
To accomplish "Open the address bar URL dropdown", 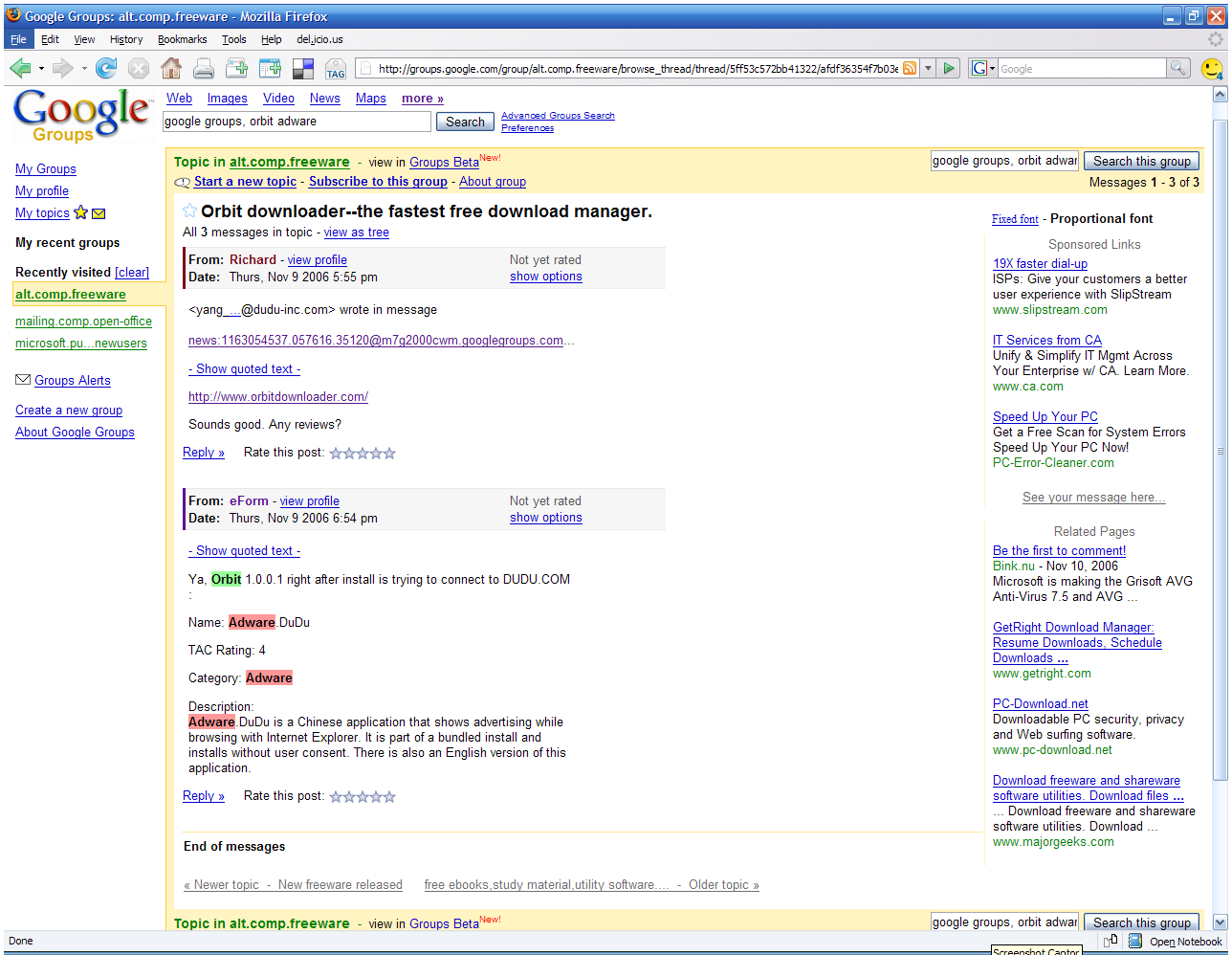I will coord(927,68).
